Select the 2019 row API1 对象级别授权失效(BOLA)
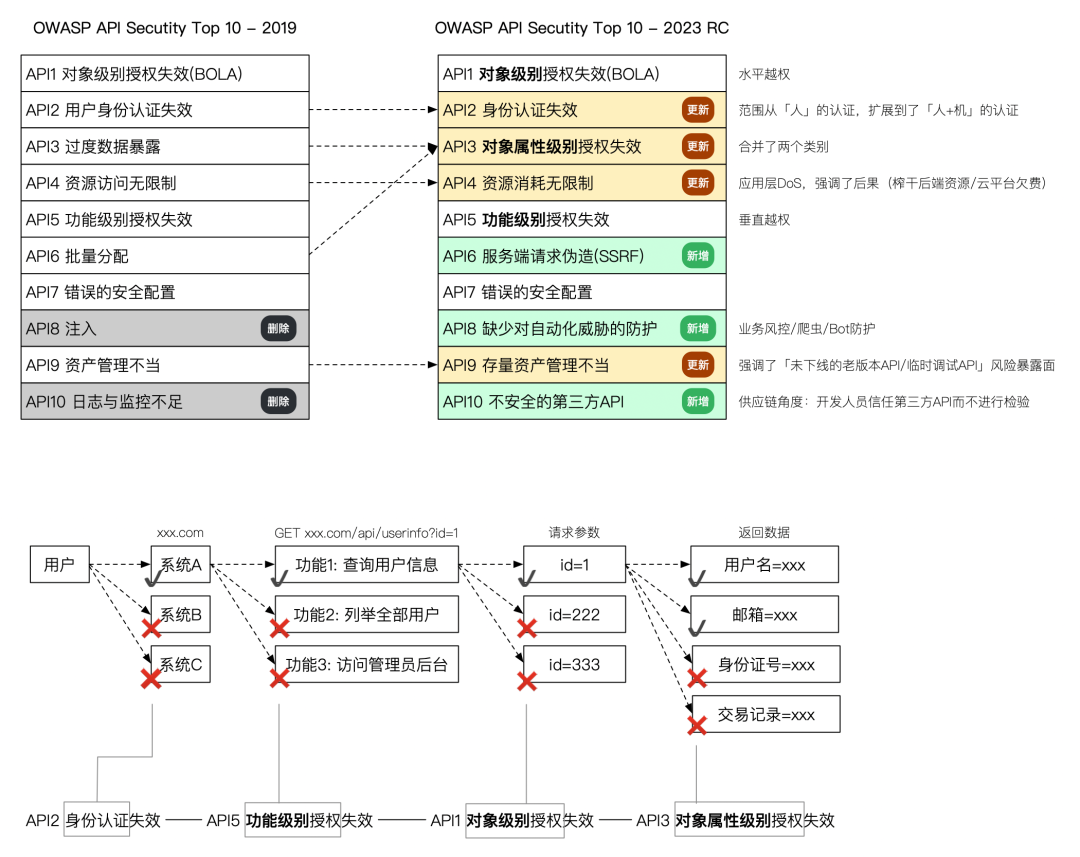 click(165, 74)
